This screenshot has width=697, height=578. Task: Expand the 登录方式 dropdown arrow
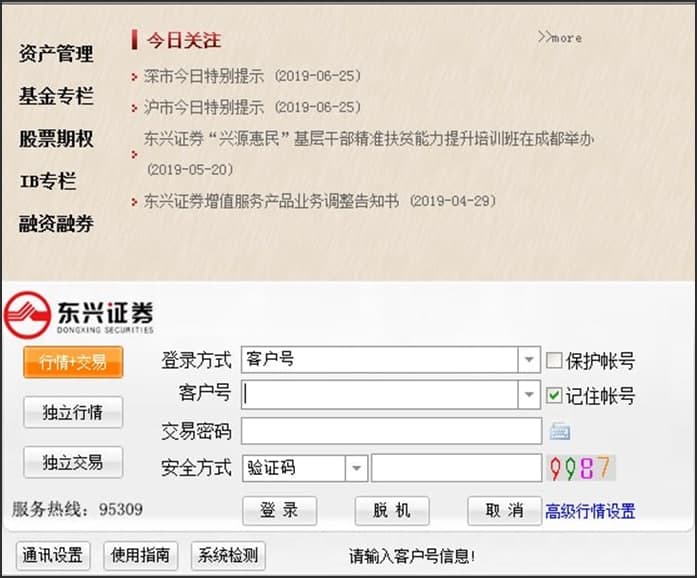529,359
